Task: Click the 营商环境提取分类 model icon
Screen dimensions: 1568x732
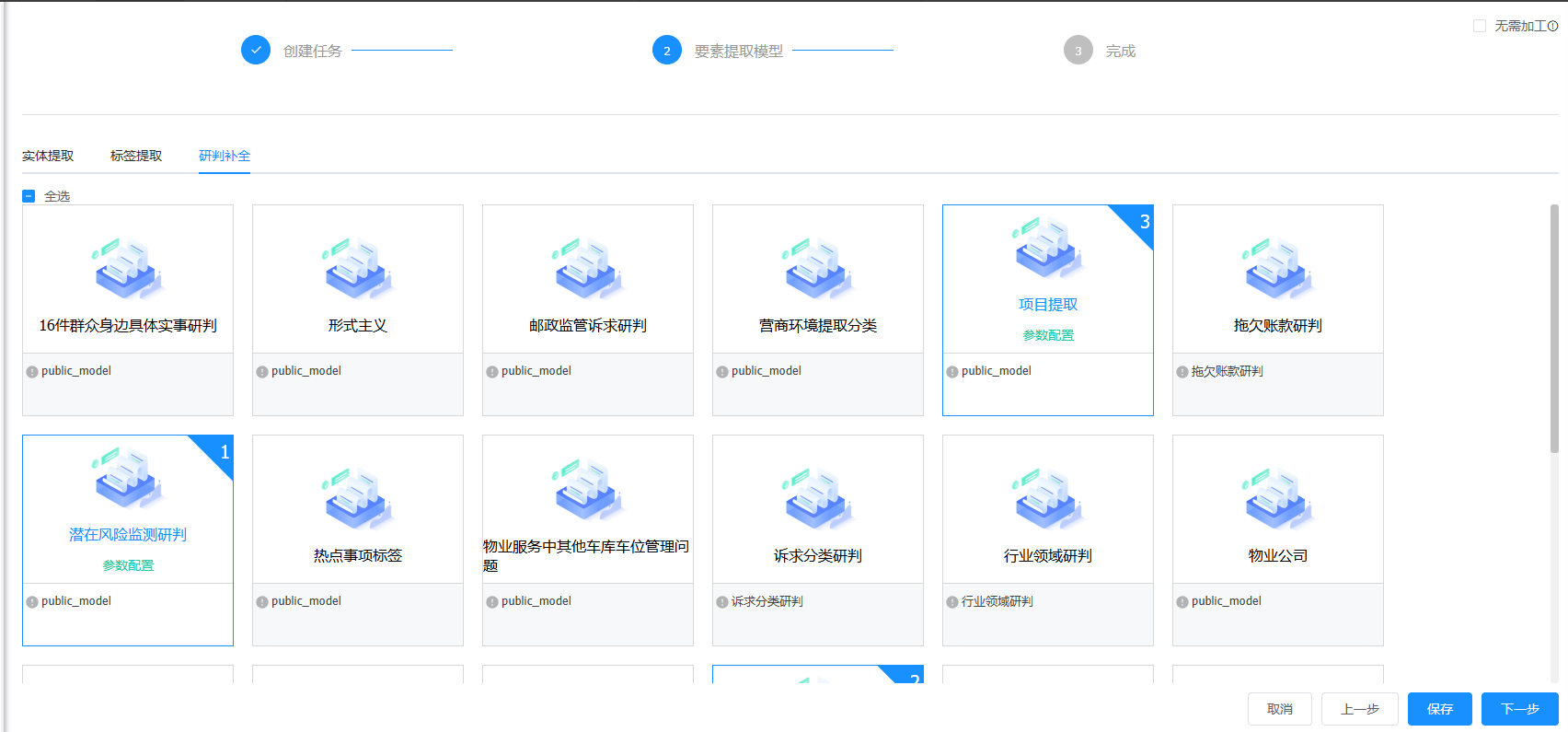Action: (x=818, y=268)
